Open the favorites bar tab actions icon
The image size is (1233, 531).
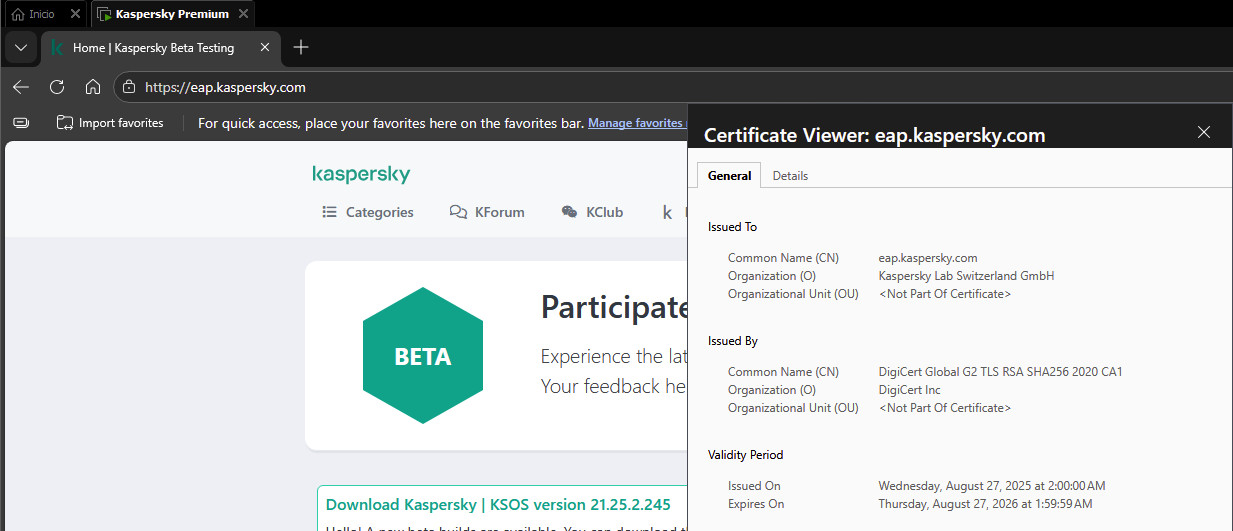coord(21,123)
